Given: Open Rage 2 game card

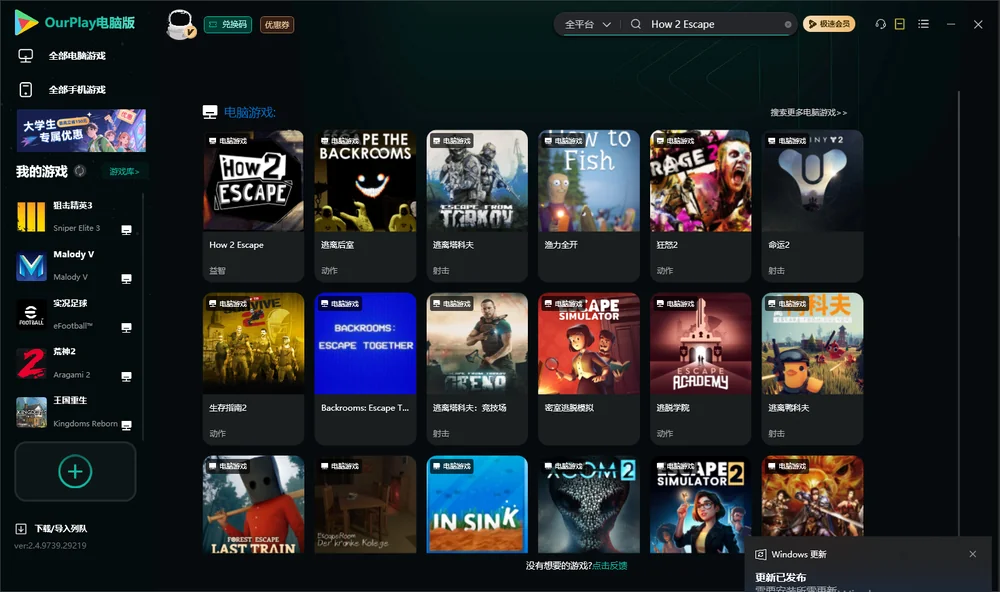Looking at the screenshot, I should [700, 206].
